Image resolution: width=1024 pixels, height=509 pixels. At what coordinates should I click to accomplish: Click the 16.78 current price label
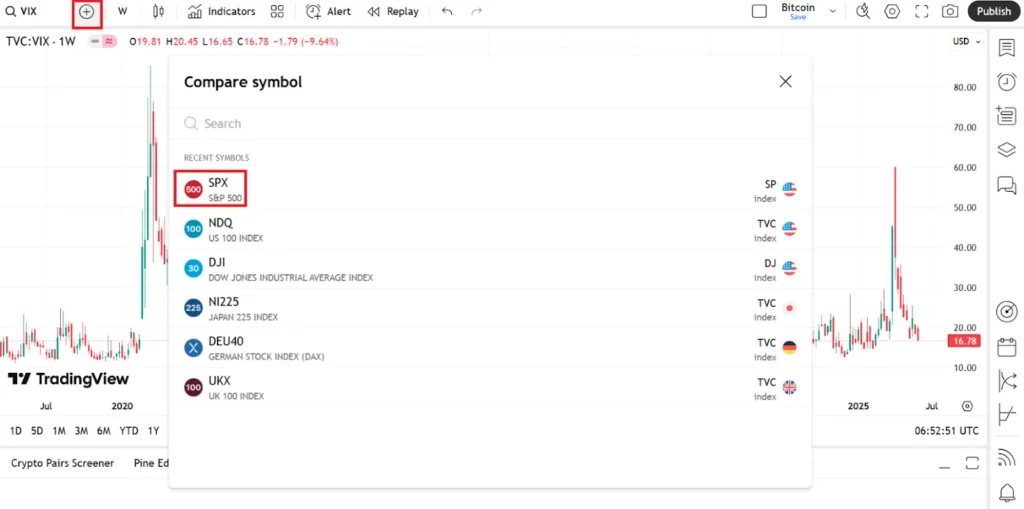(x=964, y=340)
